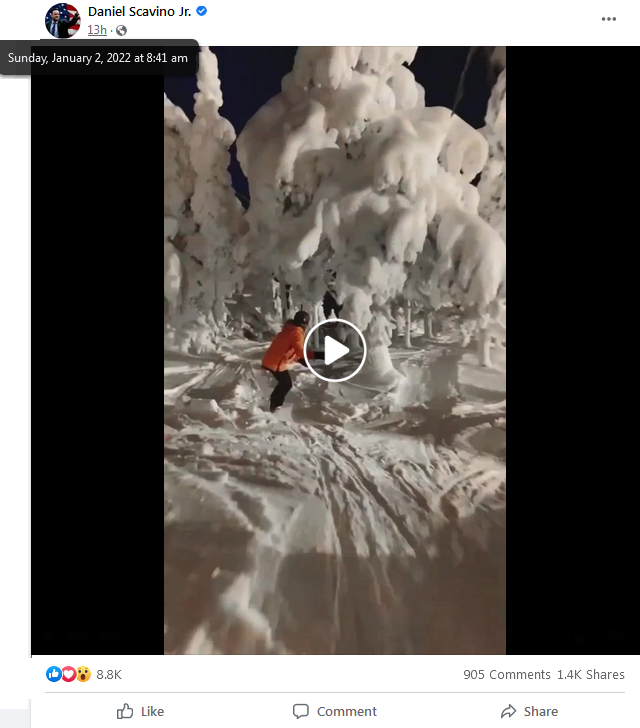This screenshot has width=640, height=728.
Task: Open the 8.8K reactions count
Action: pos(109,674)
